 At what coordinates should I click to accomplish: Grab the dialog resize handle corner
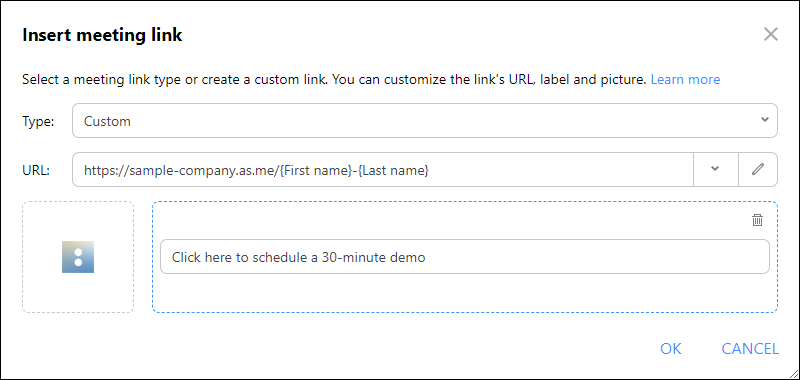pos(793,373)
